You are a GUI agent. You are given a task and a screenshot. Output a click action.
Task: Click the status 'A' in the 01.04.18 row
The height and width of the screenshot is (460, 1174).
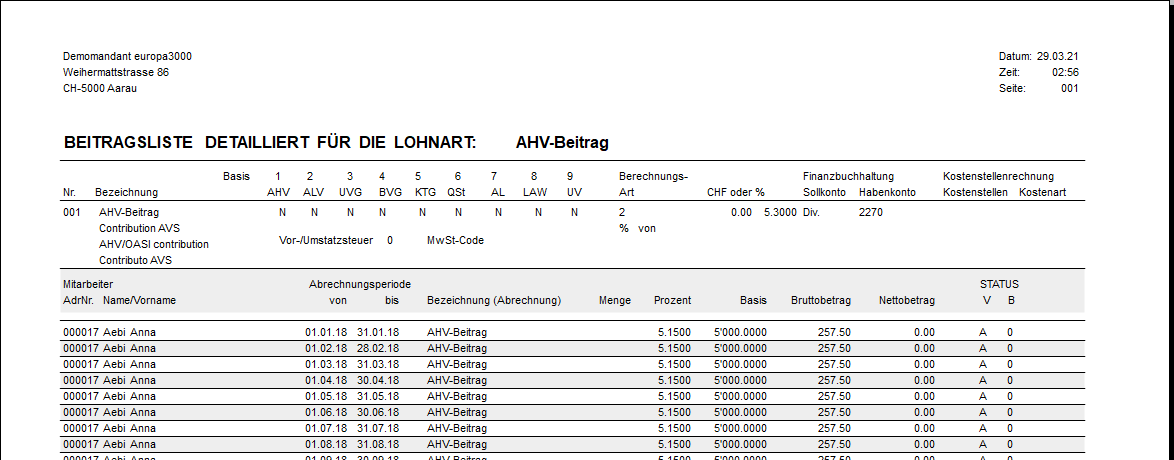coord(983,381)
